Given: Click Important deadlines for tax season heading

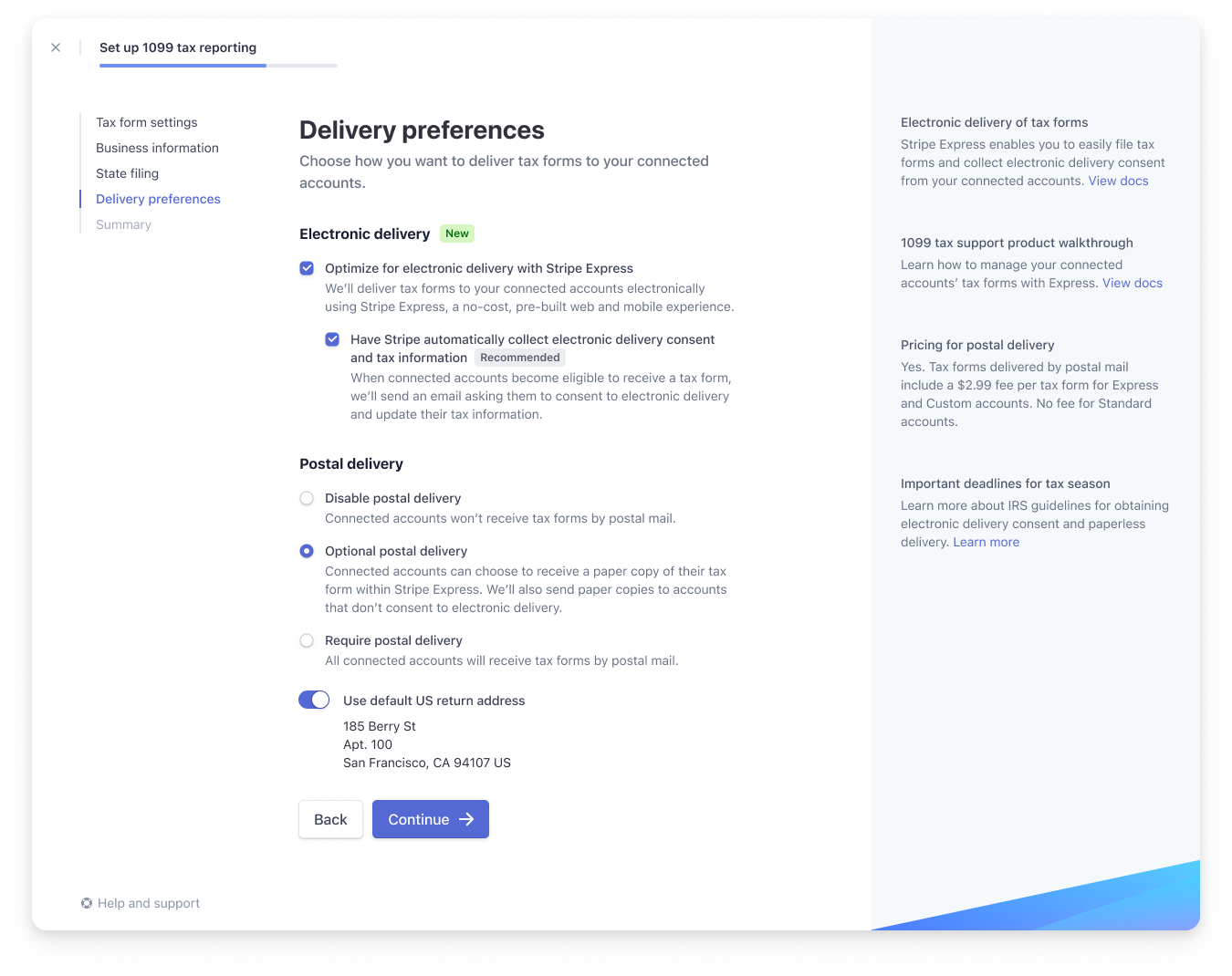Looking at the screenshot, I should [1006, 483].
